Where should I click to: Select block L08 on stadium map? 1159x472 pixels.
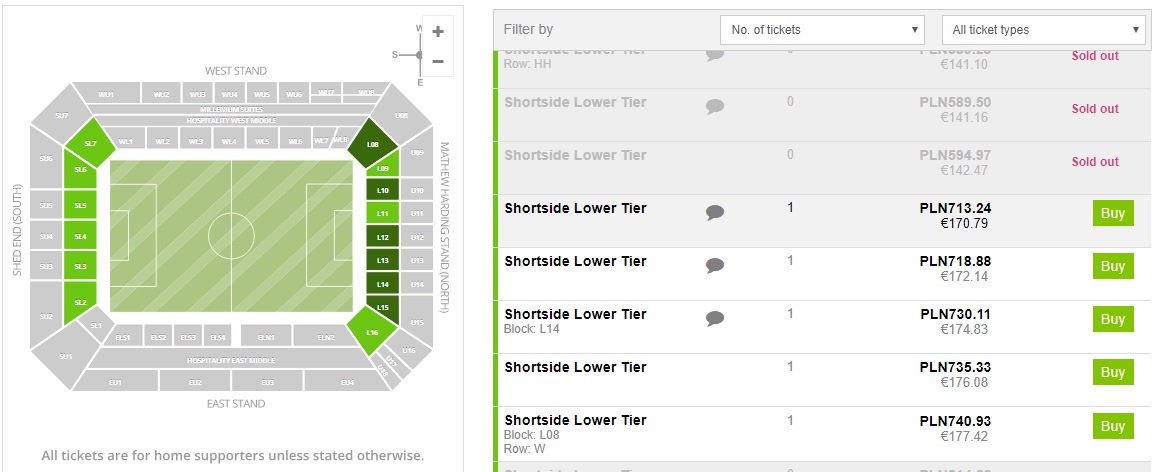372,144
